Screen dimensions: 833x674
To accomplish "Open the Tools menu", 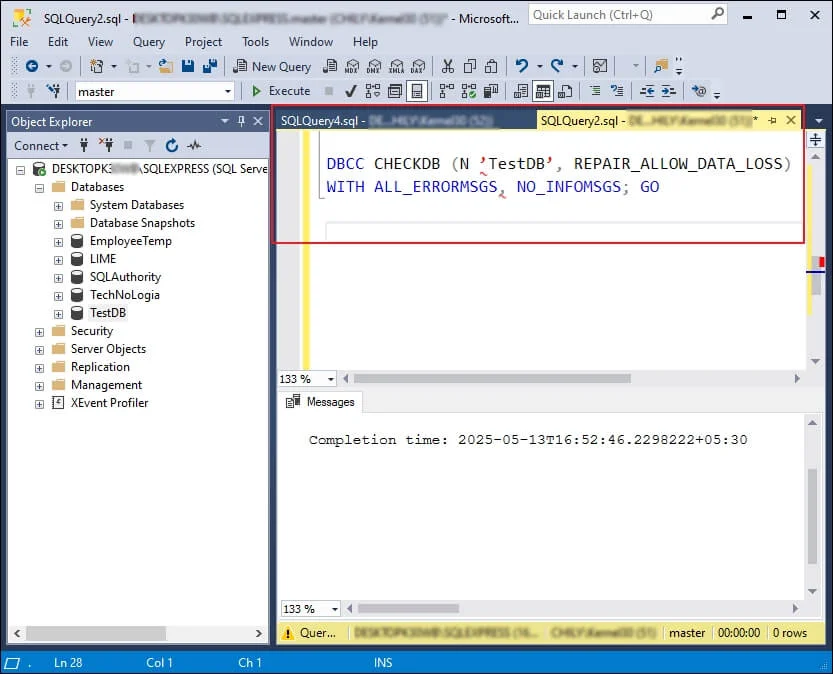I will [x=256, y=41].
